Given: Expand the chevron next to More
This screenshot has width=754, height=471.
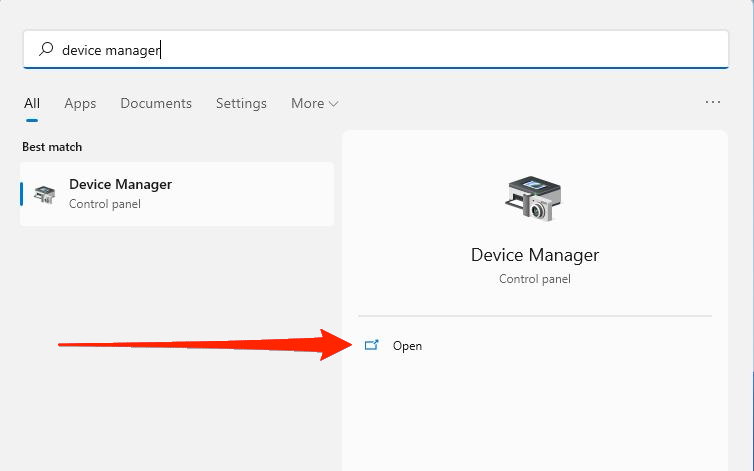Looking at the screenshot, I should click(x=333, y=104).
